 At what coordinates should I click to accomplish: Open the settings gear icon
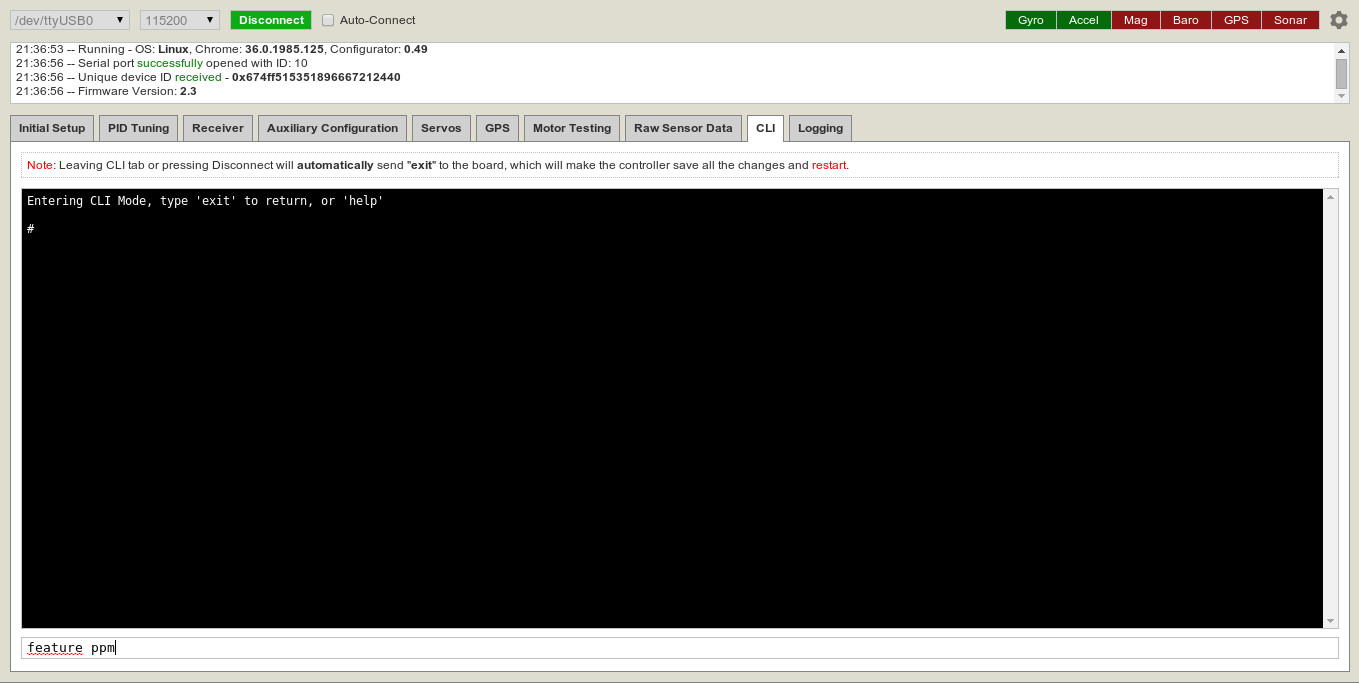tap(1338, 20)
